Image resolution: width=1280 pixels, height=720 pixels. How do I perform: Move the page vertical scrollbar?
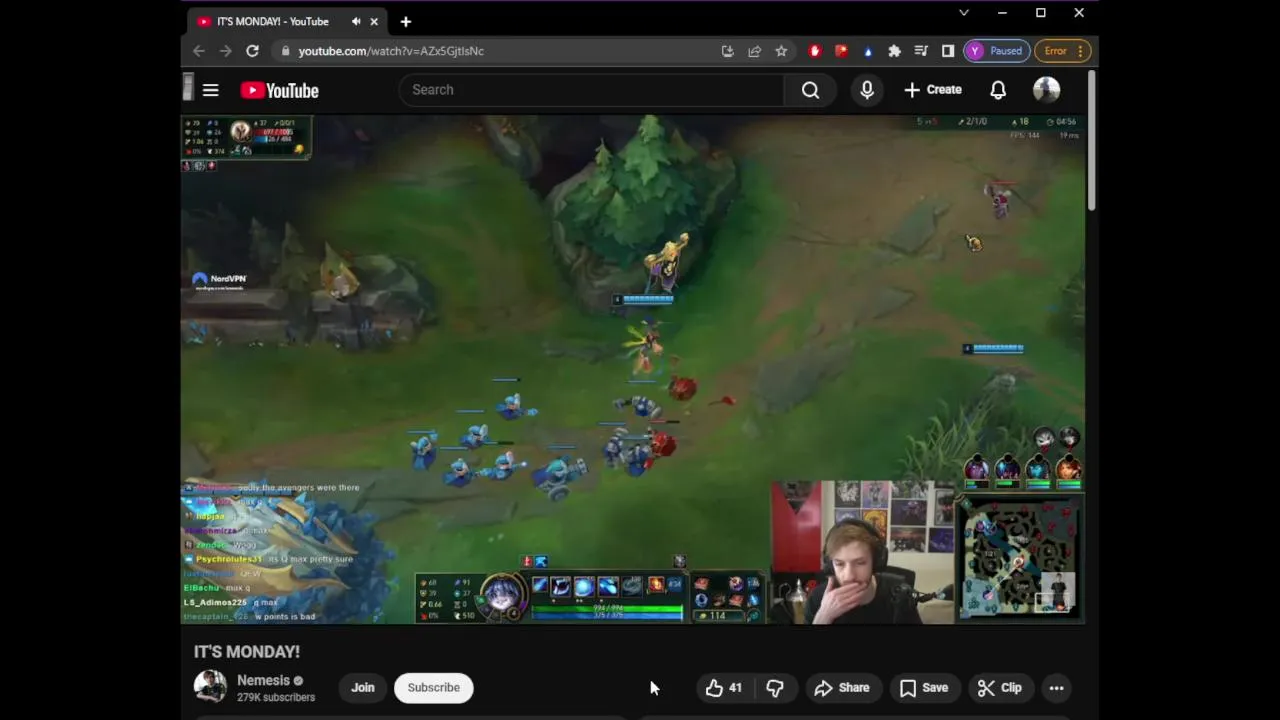click(x=1092, y=140)
